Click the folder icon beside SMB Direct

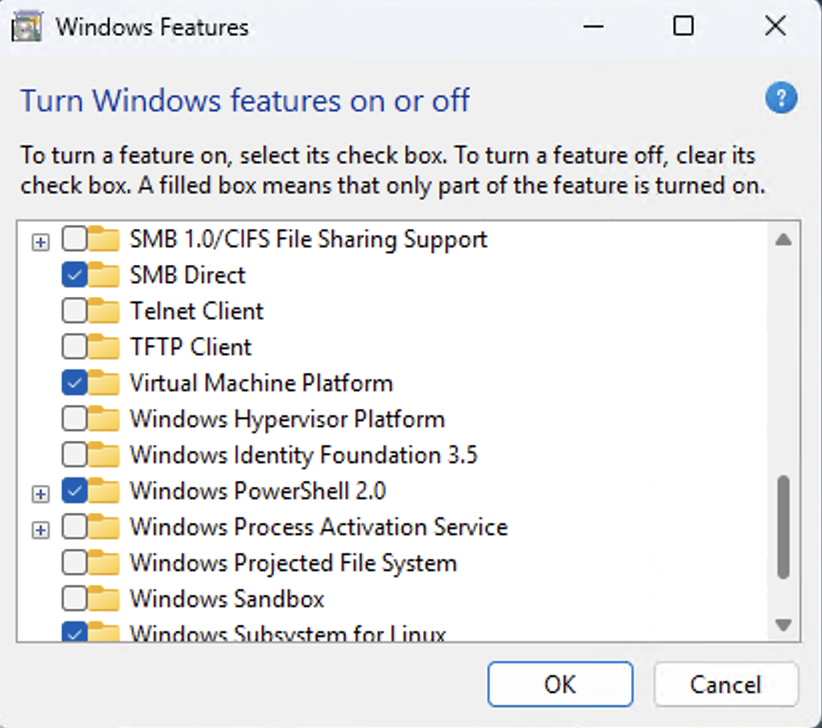104,275
